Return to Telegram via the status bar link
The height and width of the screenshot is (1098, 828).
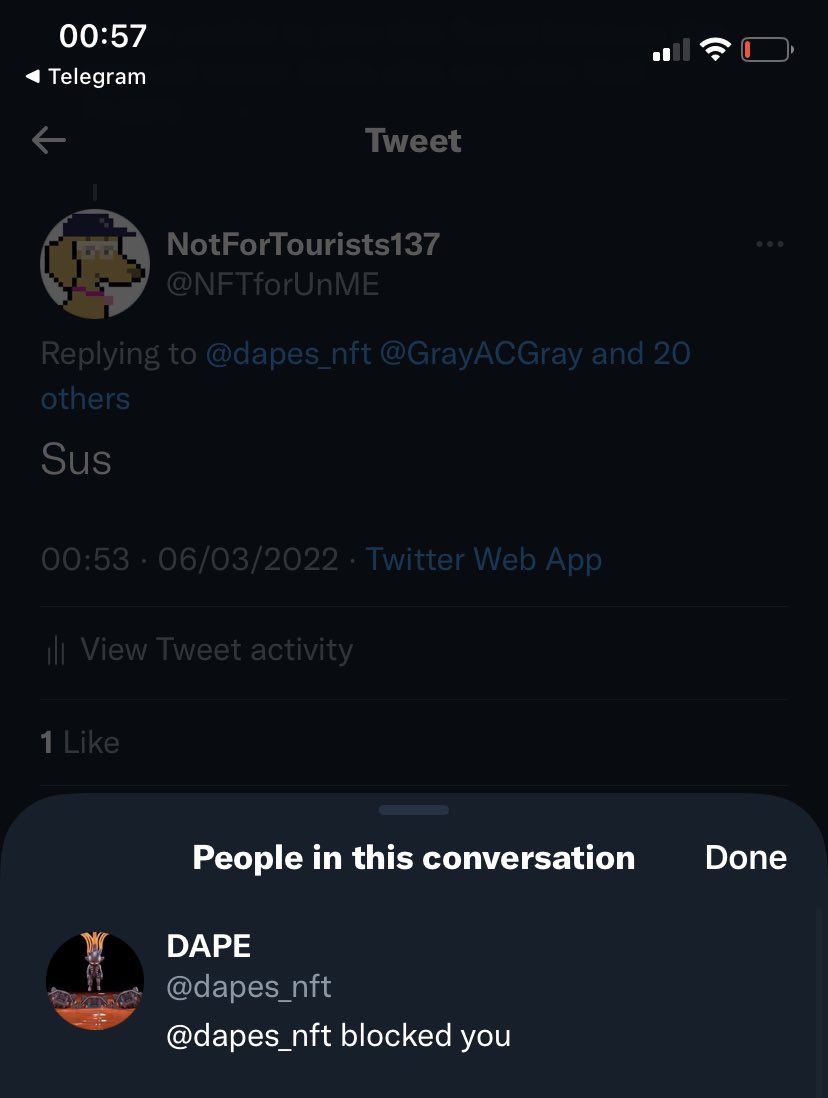pos(86,77)
